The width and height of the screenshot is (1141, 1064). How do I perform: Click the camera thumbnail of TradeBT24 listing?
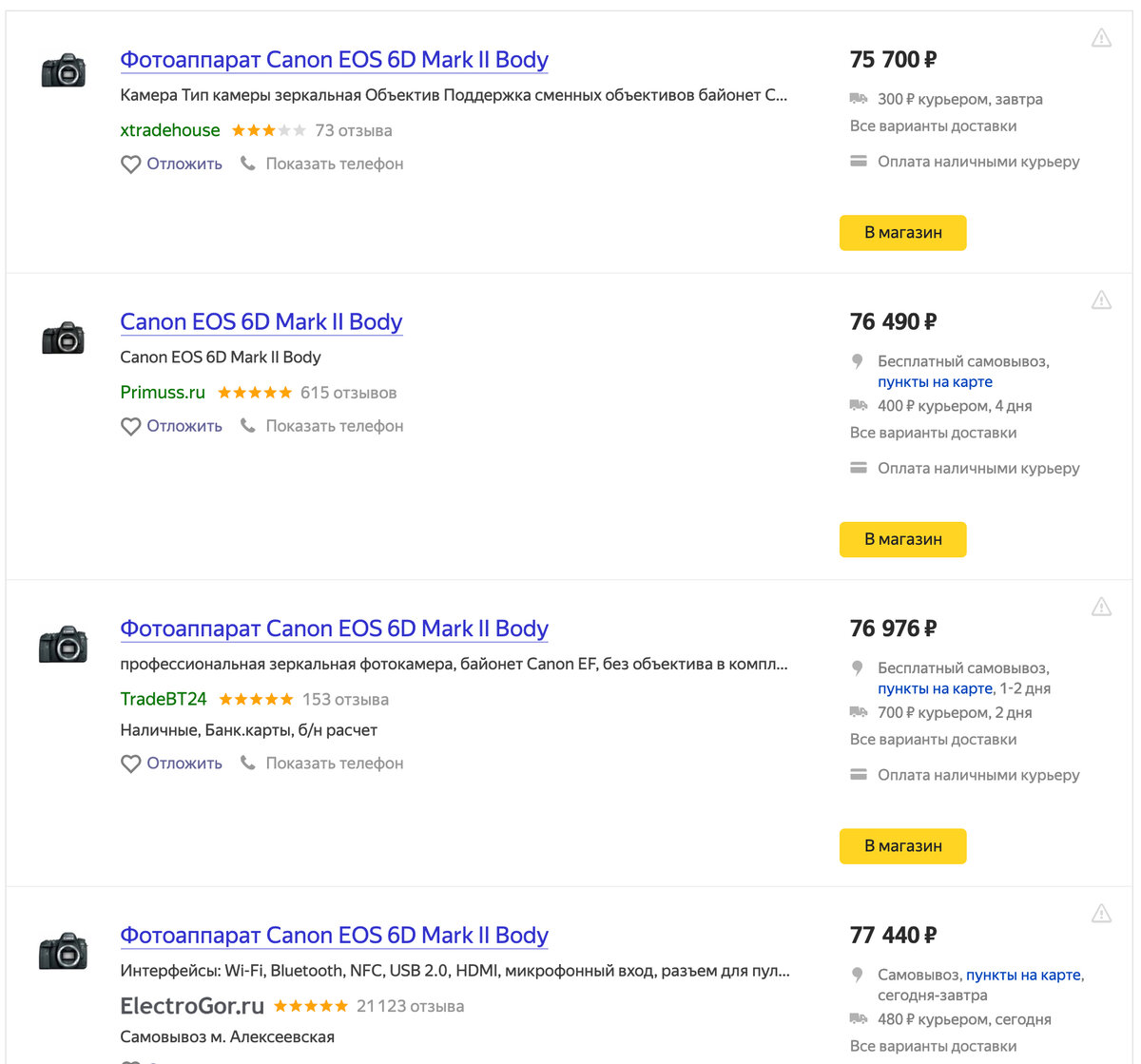point(63,646)
